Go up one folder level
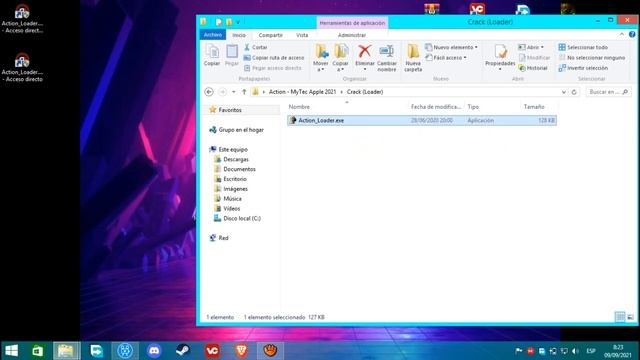The image size is (640, 360). tap(244, 92)
